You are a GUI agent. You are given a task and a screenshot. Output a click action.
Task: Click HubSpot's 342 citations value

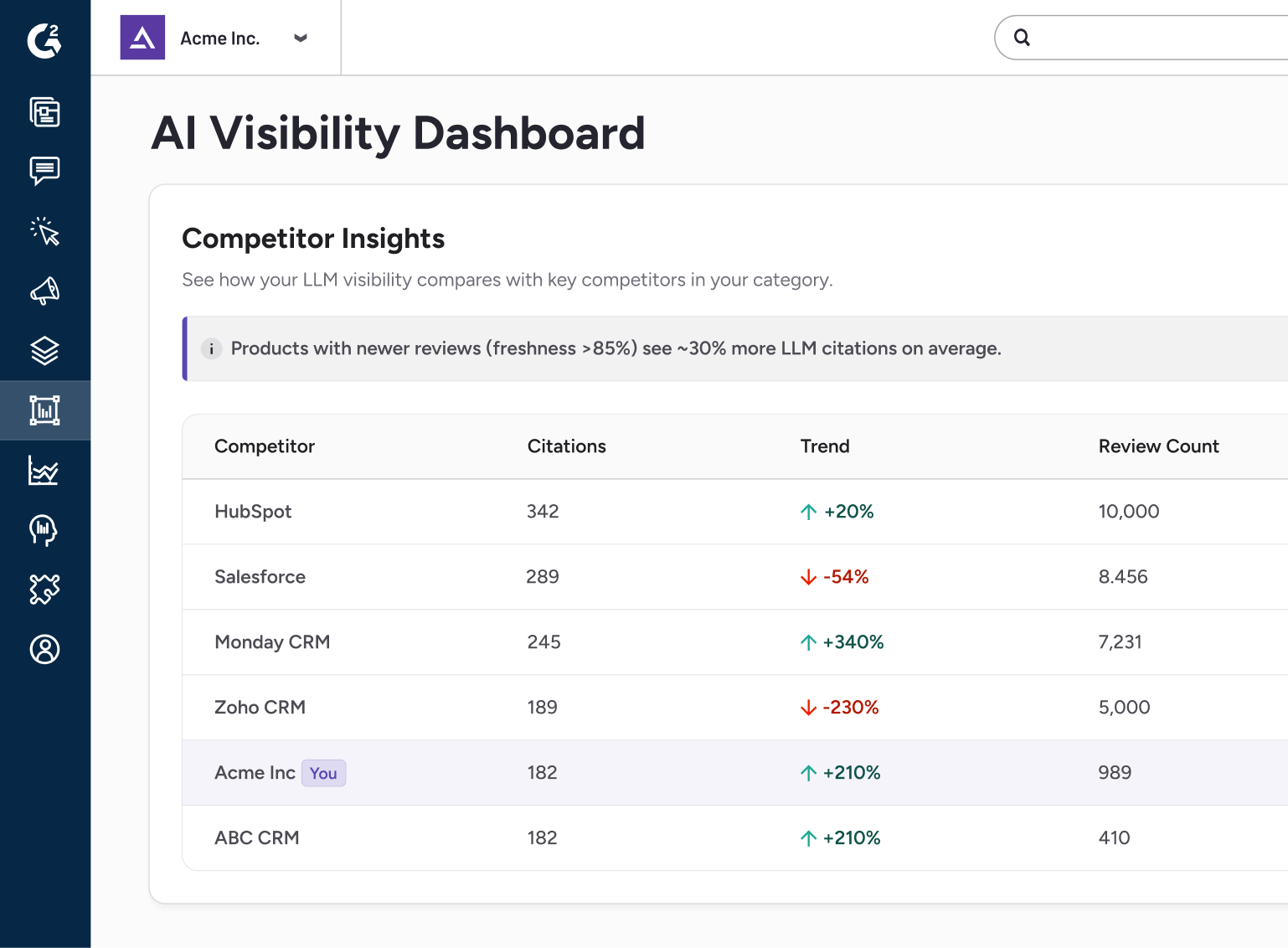pyautogui.click(x=543, y=512)
